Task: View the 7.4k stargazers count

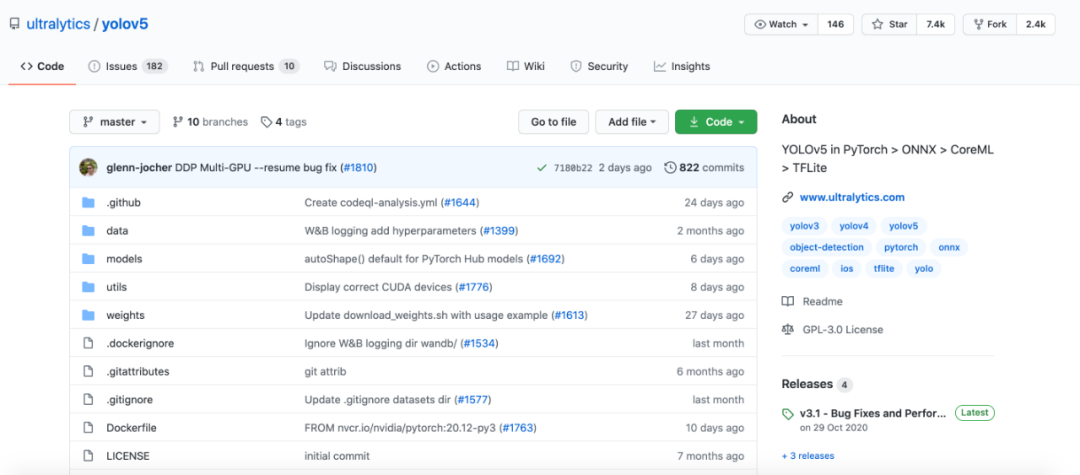Action: [935, 24]
